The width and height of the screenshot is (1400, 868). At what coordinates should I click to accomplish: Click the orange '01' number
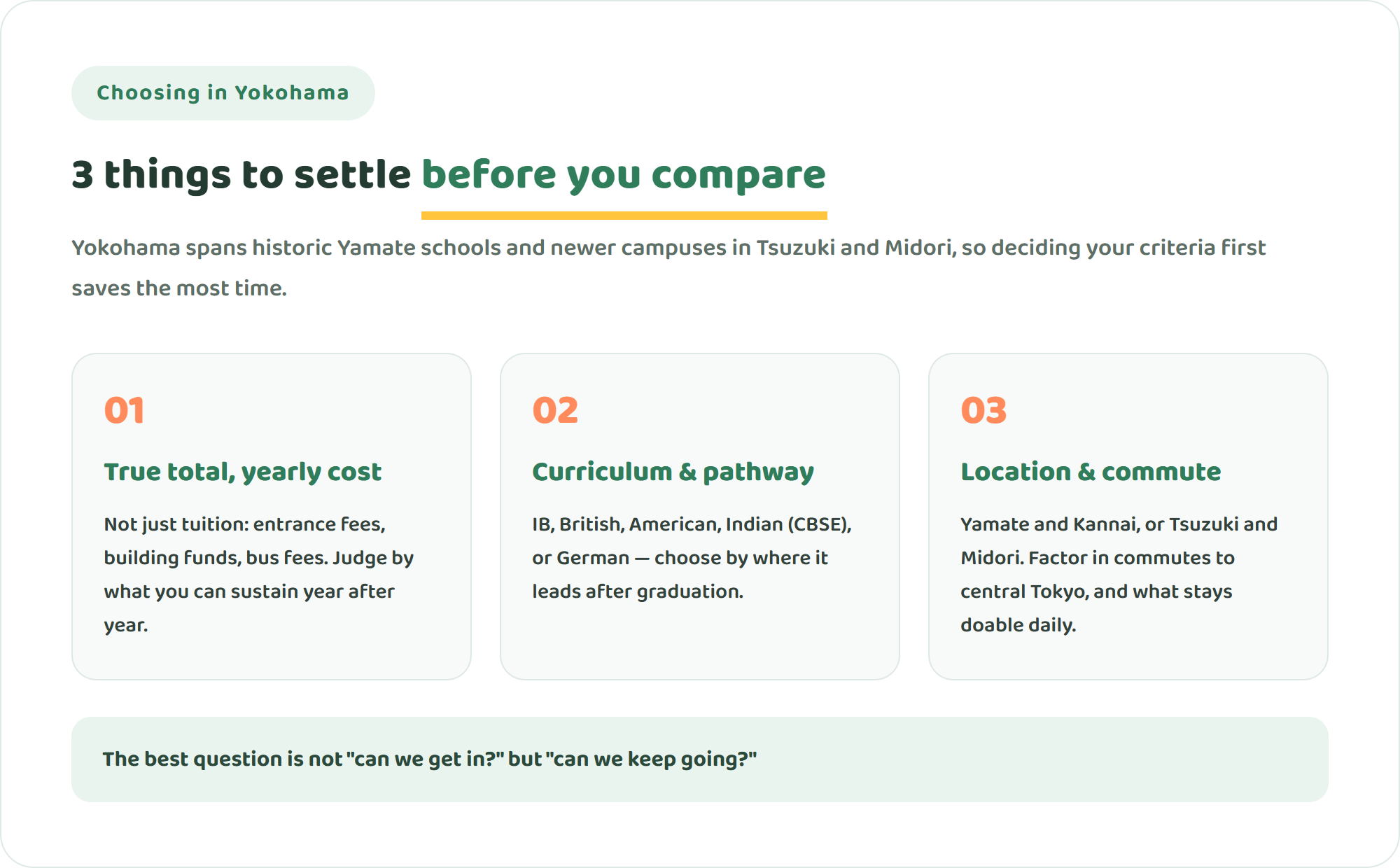pyautogui.click(x=125, y=410)
